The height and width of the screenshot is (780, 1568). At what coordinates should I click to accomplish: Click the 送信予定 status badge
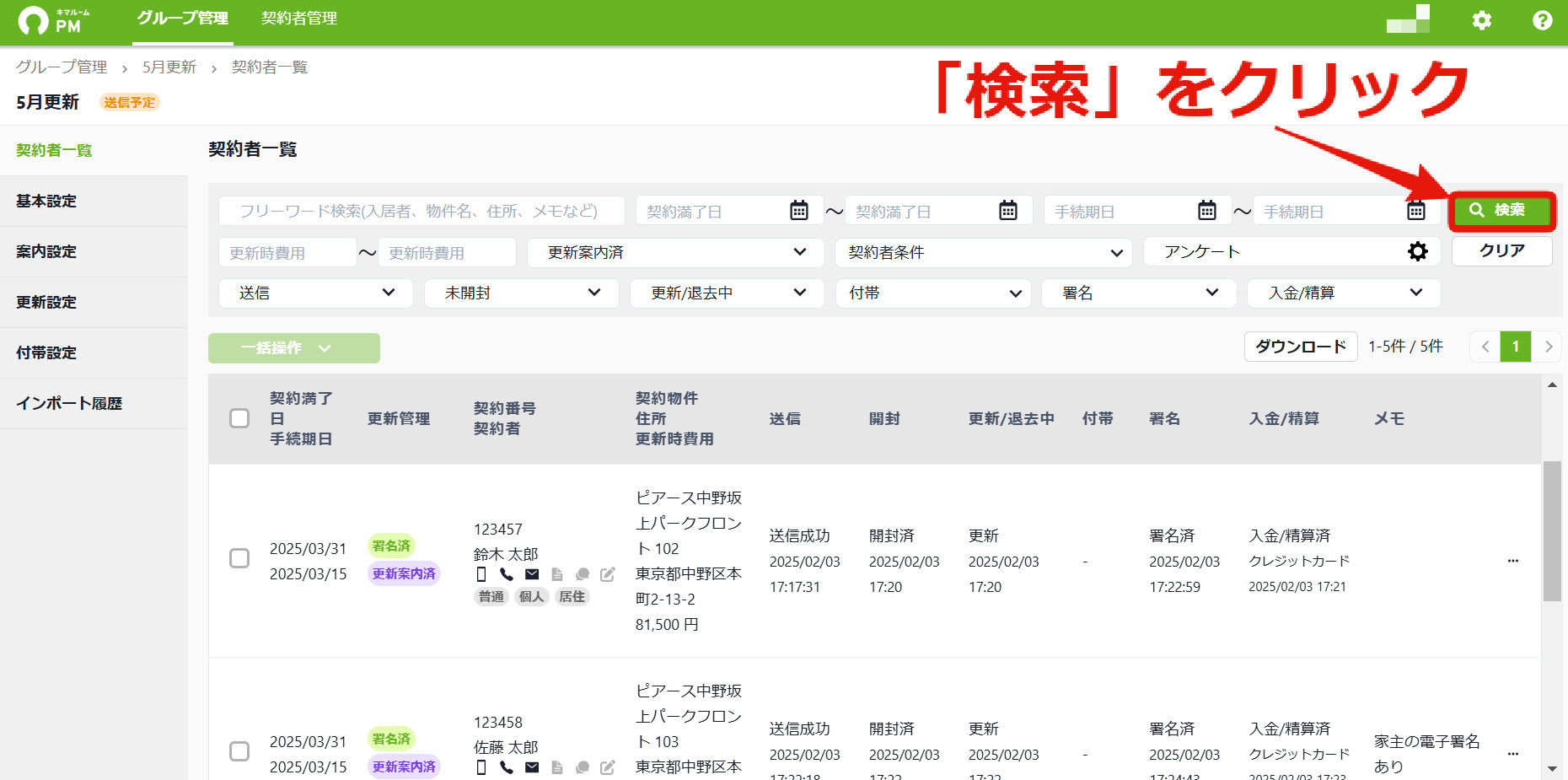130,102
